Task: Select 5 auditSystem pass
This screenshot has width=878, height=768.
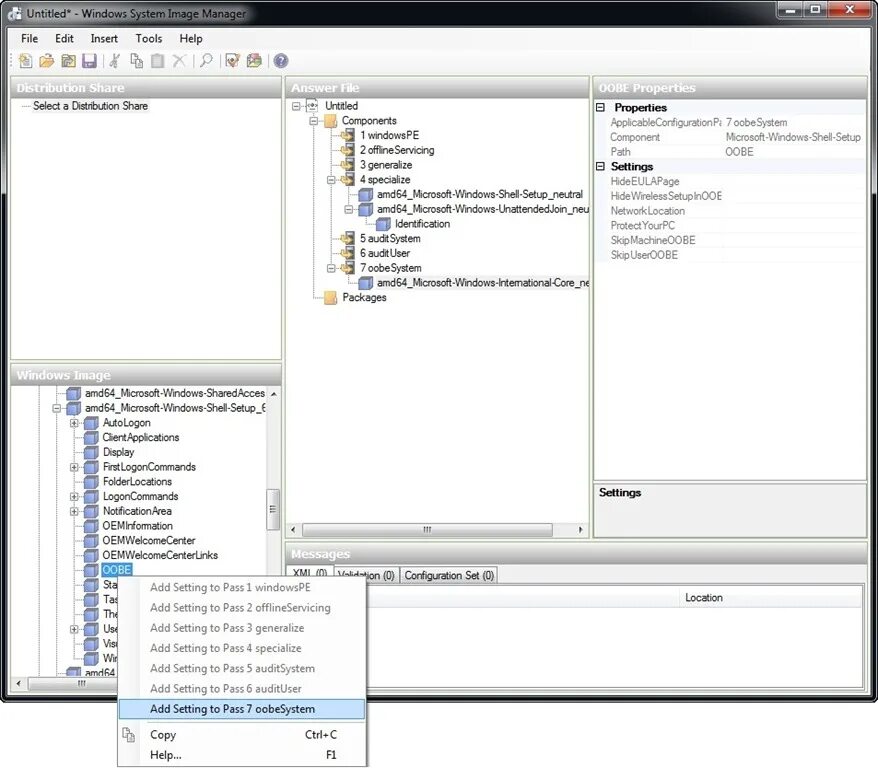Action: [x=390, y=238]
